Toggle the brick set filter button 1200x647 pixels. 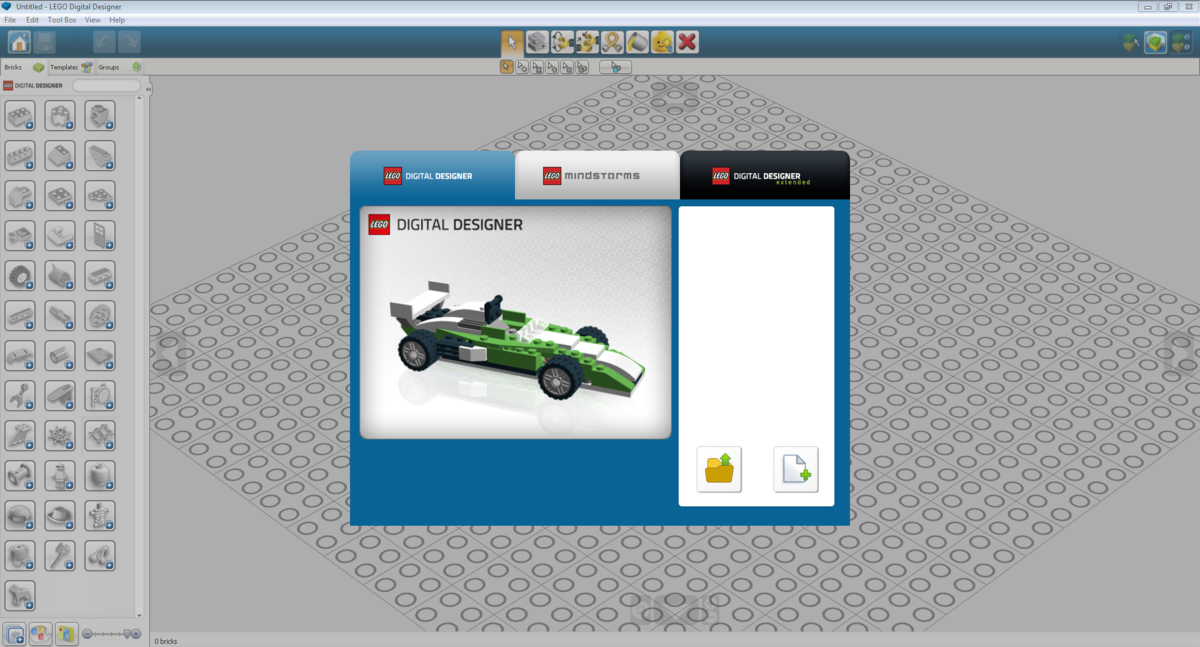67,634
